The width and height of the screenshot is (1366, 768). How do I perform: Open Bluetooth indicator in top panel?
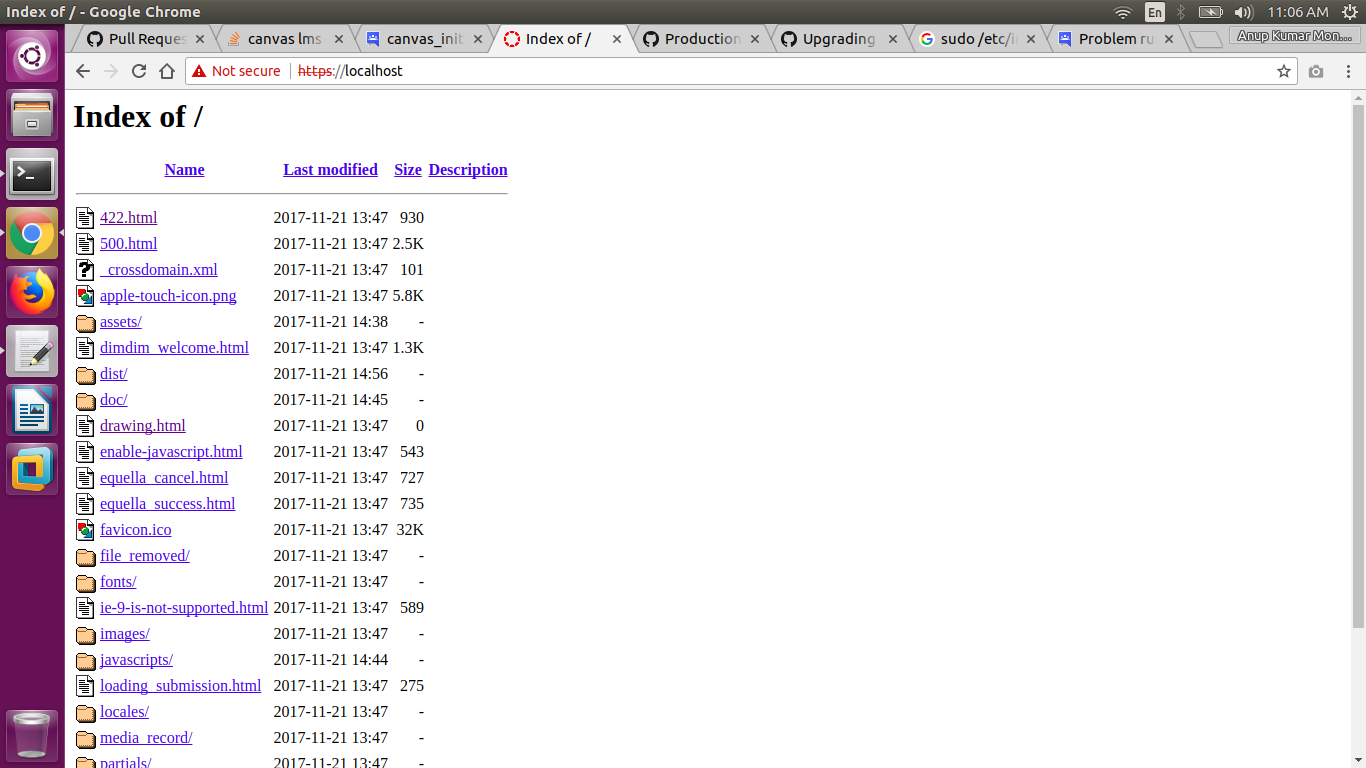(1180, 12)
